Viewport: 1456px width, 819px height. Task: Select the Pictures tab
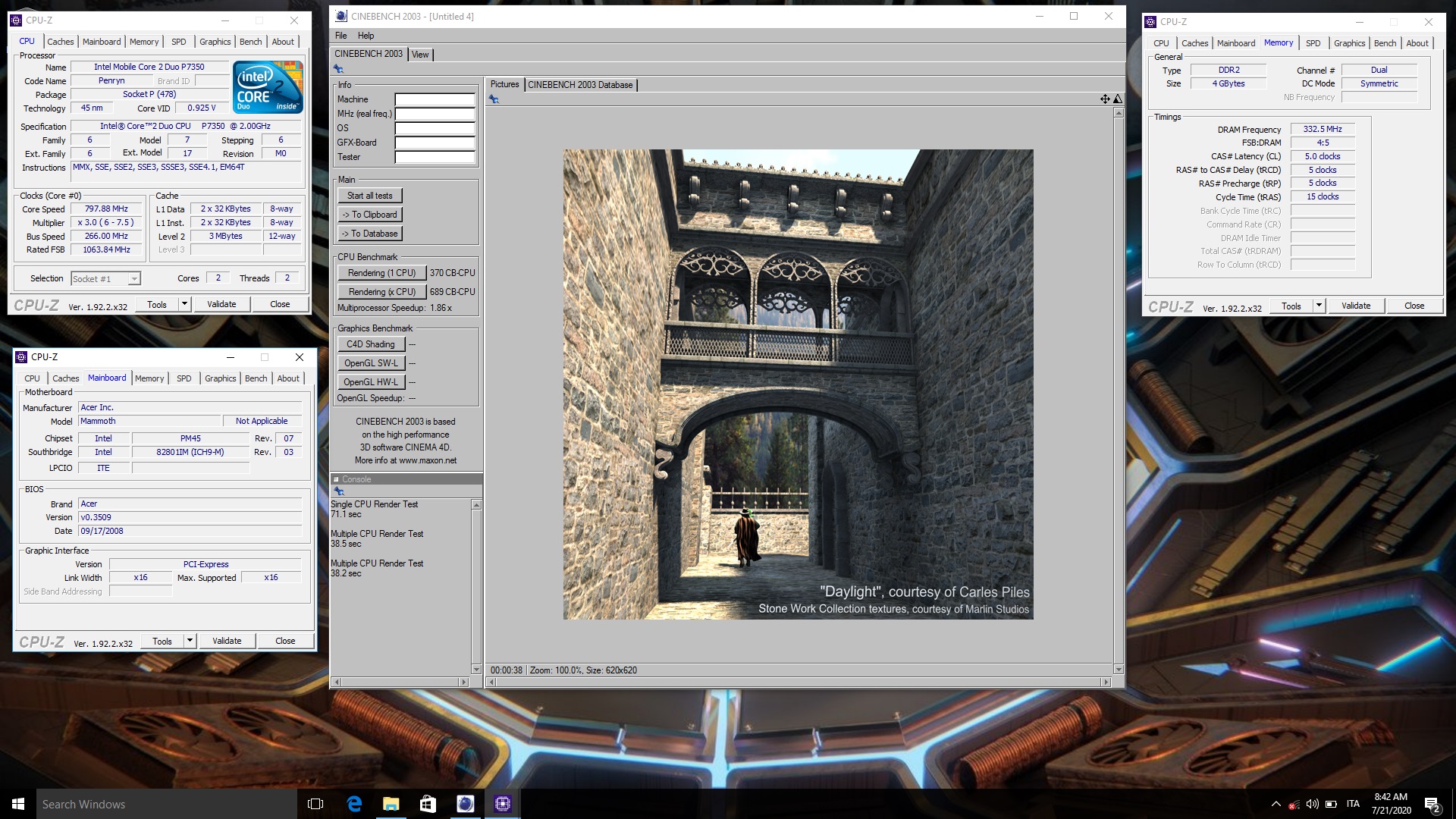tap(504, 84)
